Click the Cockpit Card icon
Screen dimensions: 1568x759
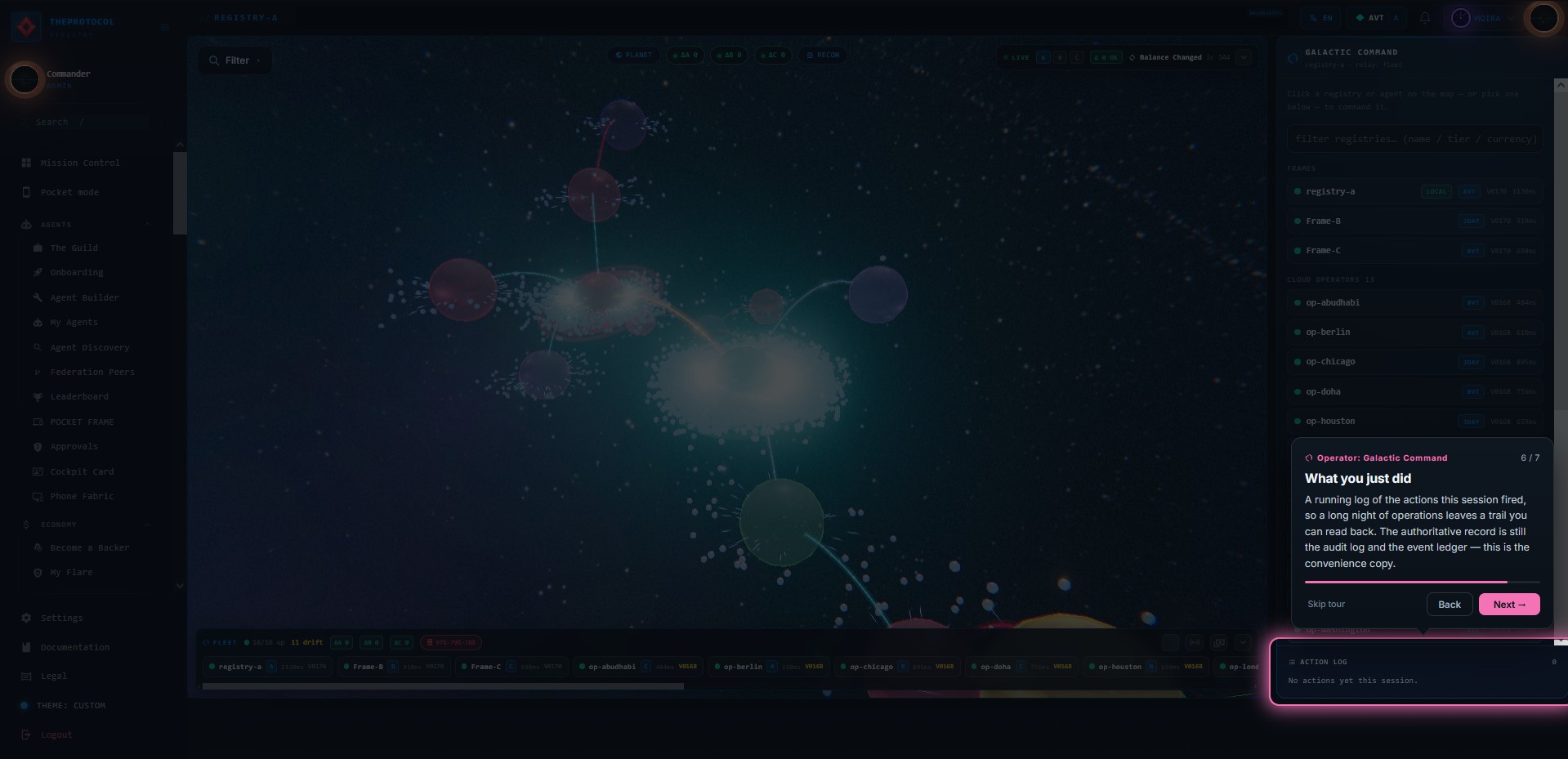38,471
